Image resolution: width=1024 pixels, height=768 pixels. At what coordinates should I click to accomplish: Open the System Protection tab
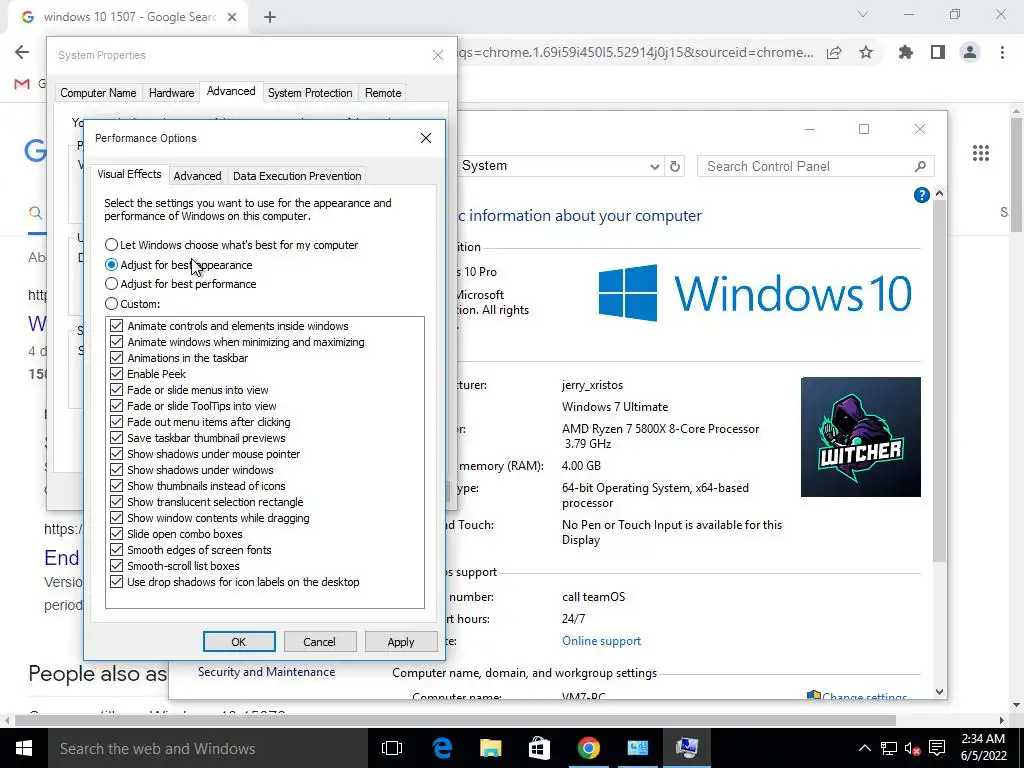coord(310,93)
